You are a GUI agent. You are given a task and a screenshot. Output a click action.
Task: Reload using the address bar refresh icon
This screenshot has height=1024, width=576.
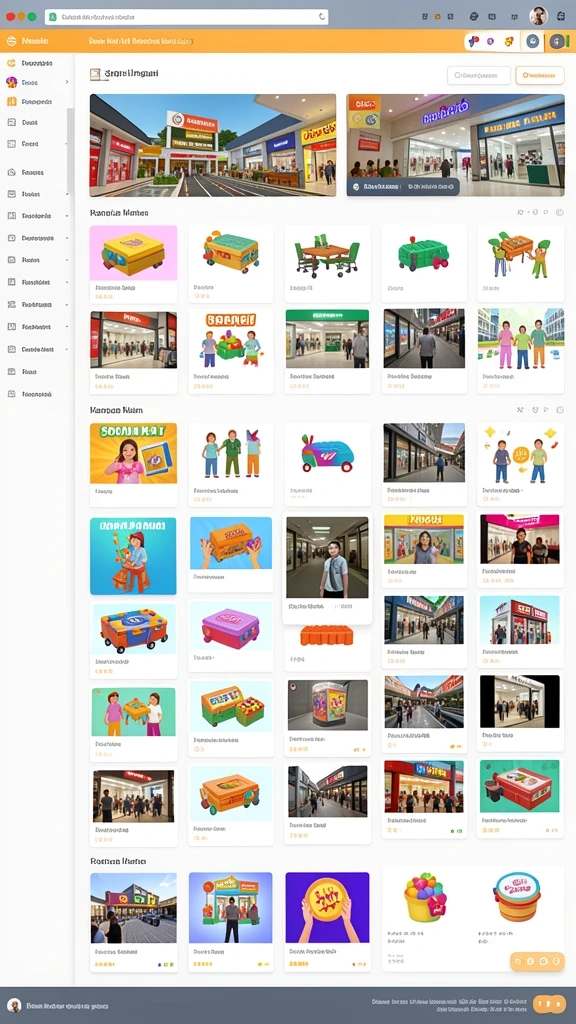(x=321, y=18)
